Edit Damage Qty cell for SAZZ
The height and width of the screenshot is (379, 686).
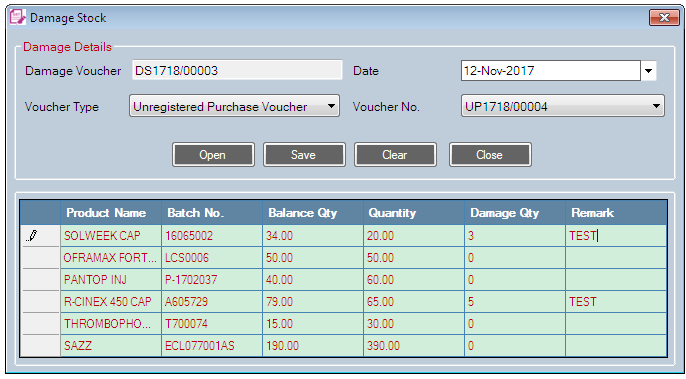coord(515,346)
